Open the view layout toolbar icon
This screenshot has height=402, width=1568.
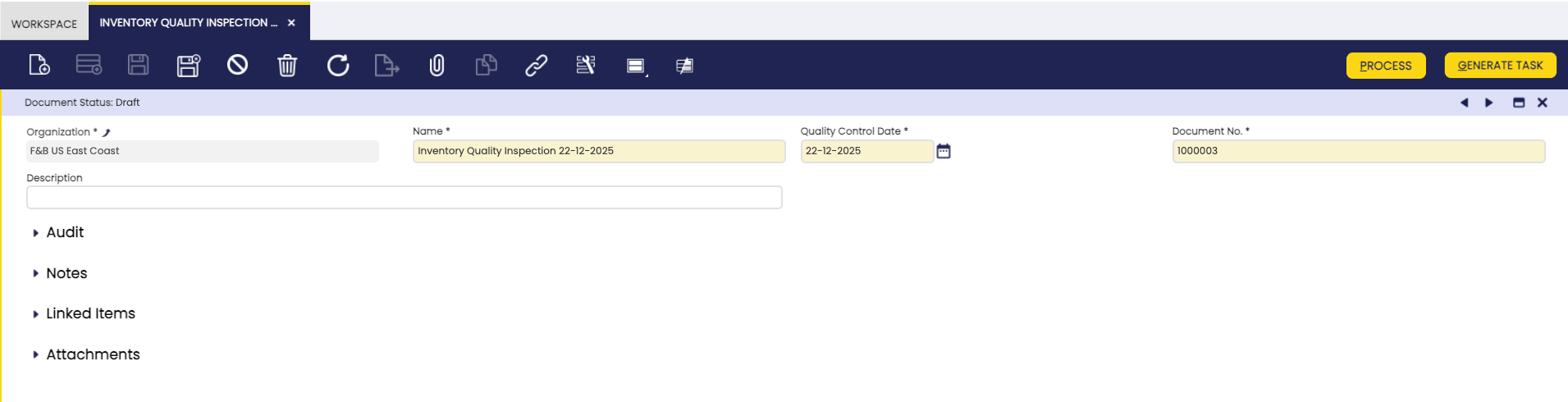636,66
